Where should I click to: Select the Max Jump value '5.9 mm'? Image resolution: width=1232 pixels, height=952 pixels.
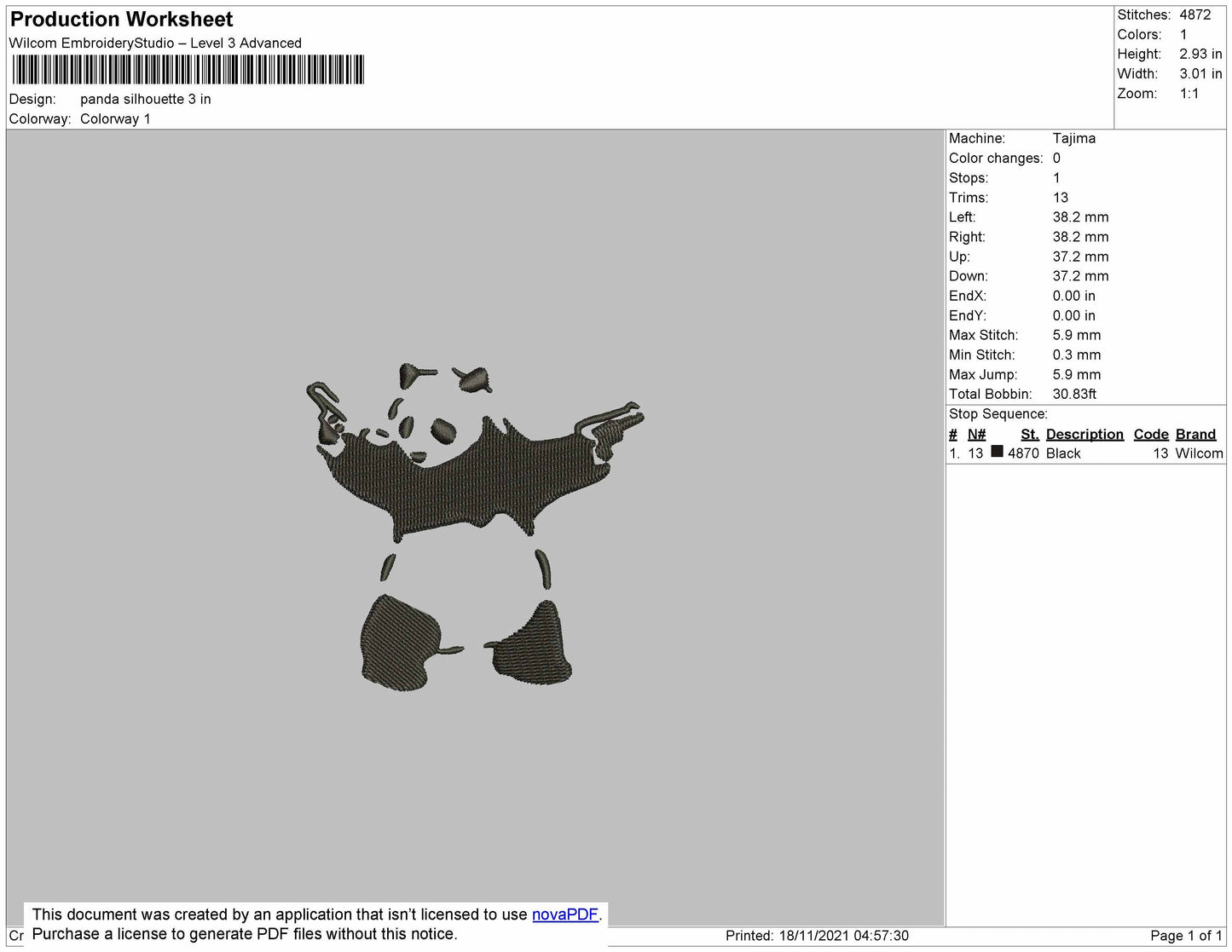[1077, 374]
